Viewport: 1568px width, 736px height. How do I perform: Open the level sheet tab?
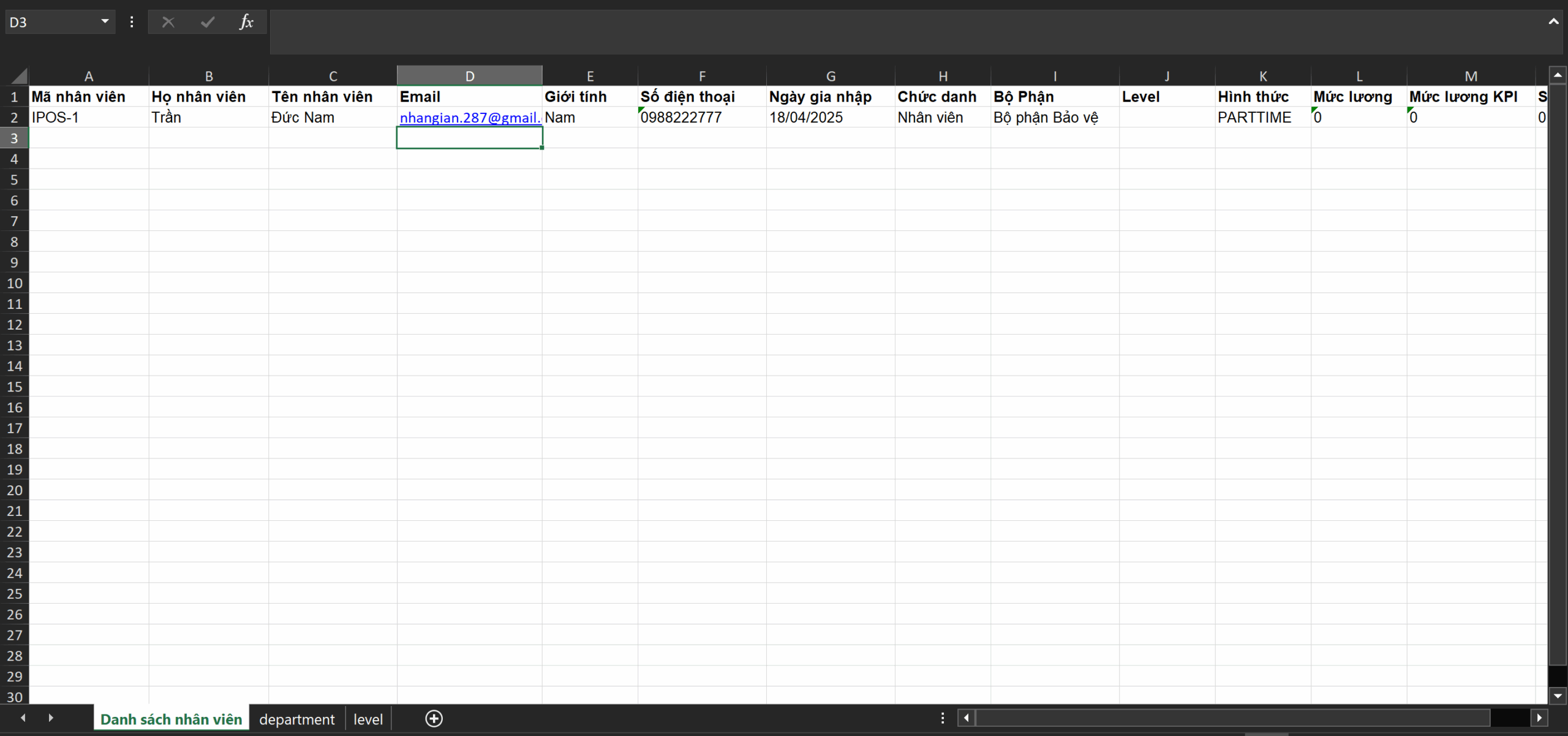click(367, 719)
